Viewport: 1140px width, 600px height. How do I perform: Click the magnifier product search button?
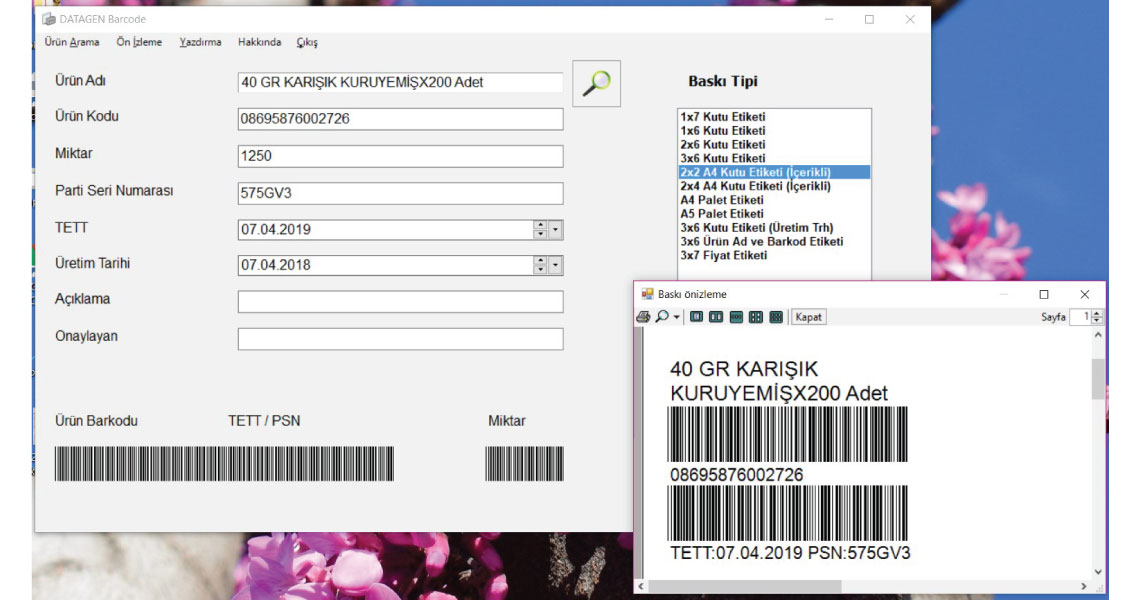(x=596, y=84)
